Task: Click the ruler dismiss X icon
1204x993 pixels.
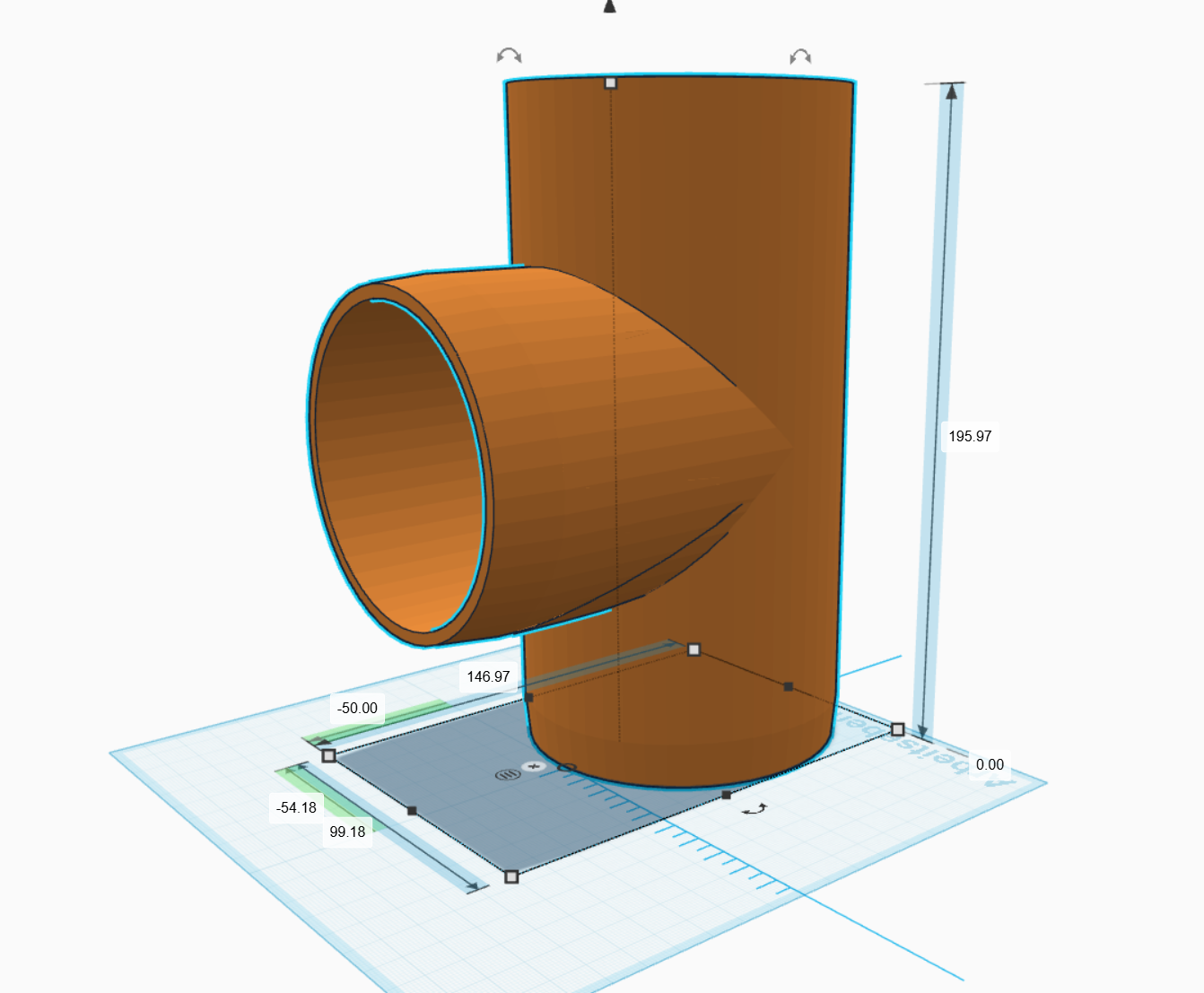Action: 535,766
